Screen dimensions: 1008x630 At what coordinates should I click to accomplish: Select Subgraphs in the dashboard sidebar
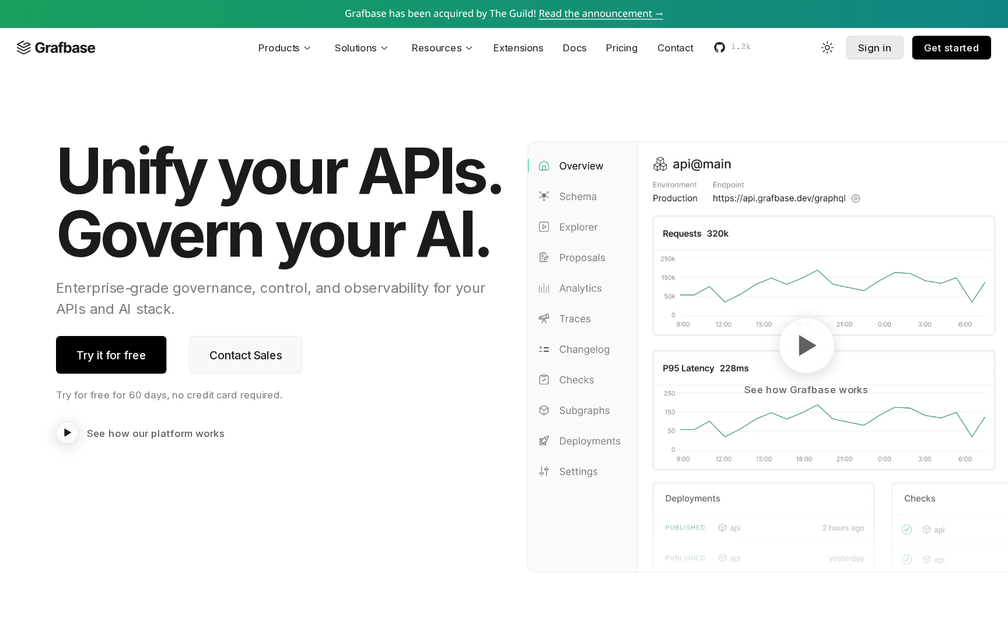click(x=584, y=410)
